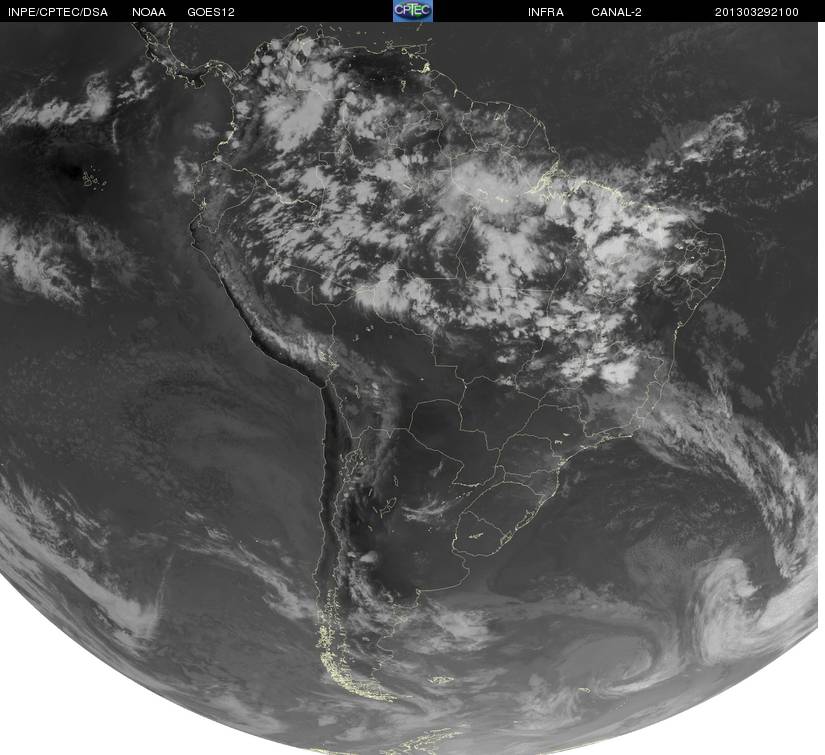Click the CANAL-2 channel label
Image resolution: width=825 pixels, height=755 pixels.
[x=616, y=12]
